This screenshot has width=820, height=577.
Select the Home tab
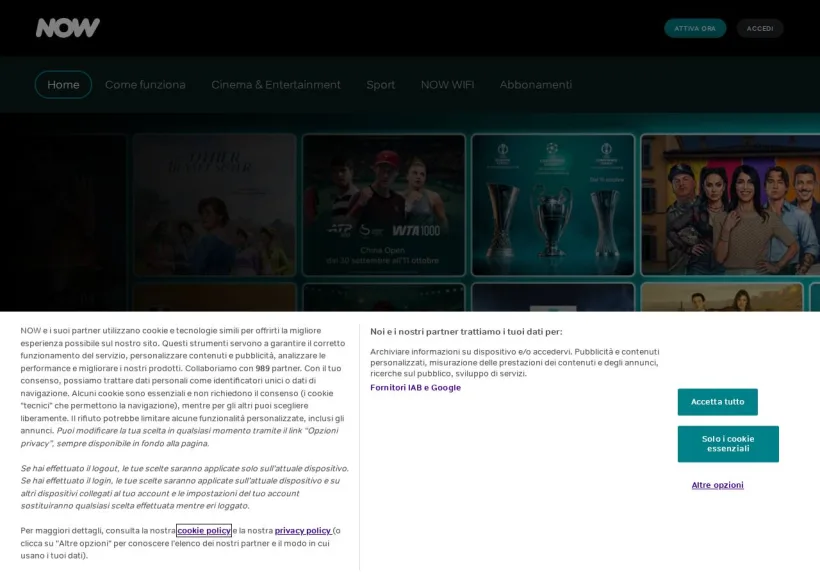(63, 85)
